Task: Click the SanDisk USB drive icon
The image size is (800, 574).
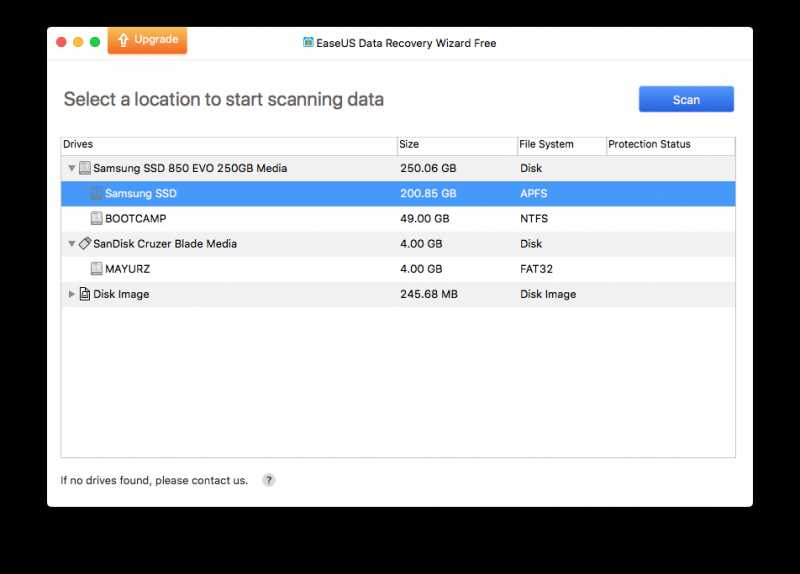Action: tap(85, 243)
